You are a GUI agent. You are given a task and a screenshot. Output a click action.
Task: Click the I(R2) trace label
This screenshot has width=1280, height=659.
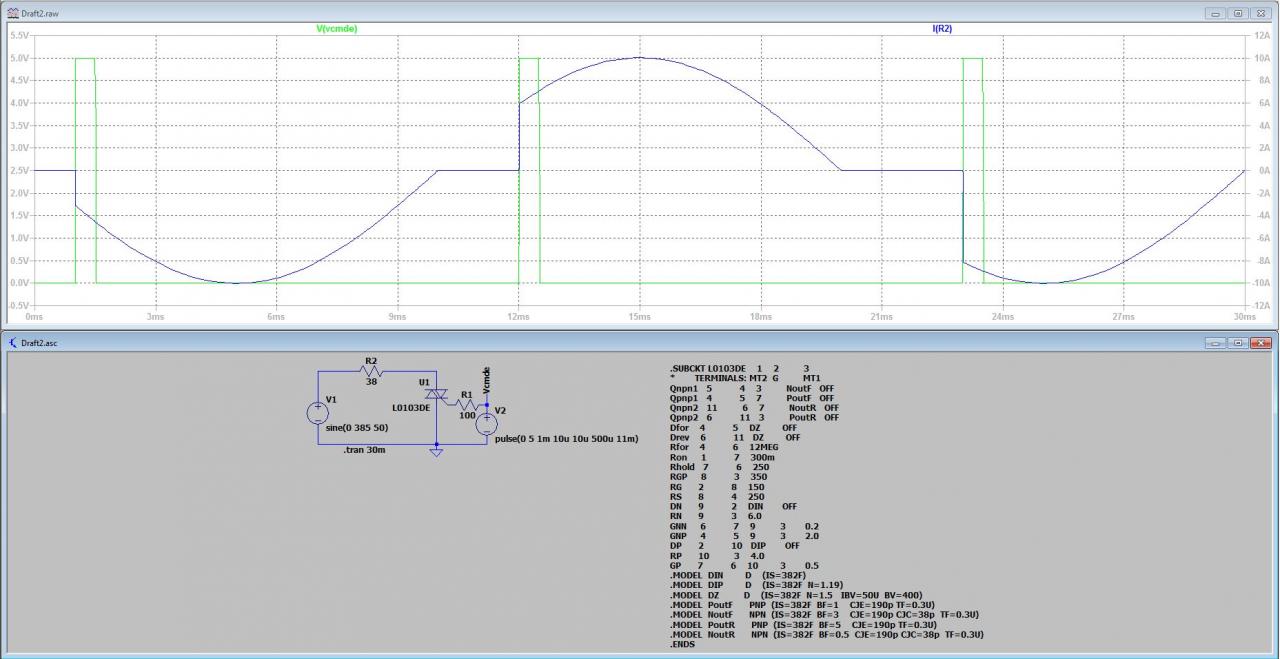(942, 29)
